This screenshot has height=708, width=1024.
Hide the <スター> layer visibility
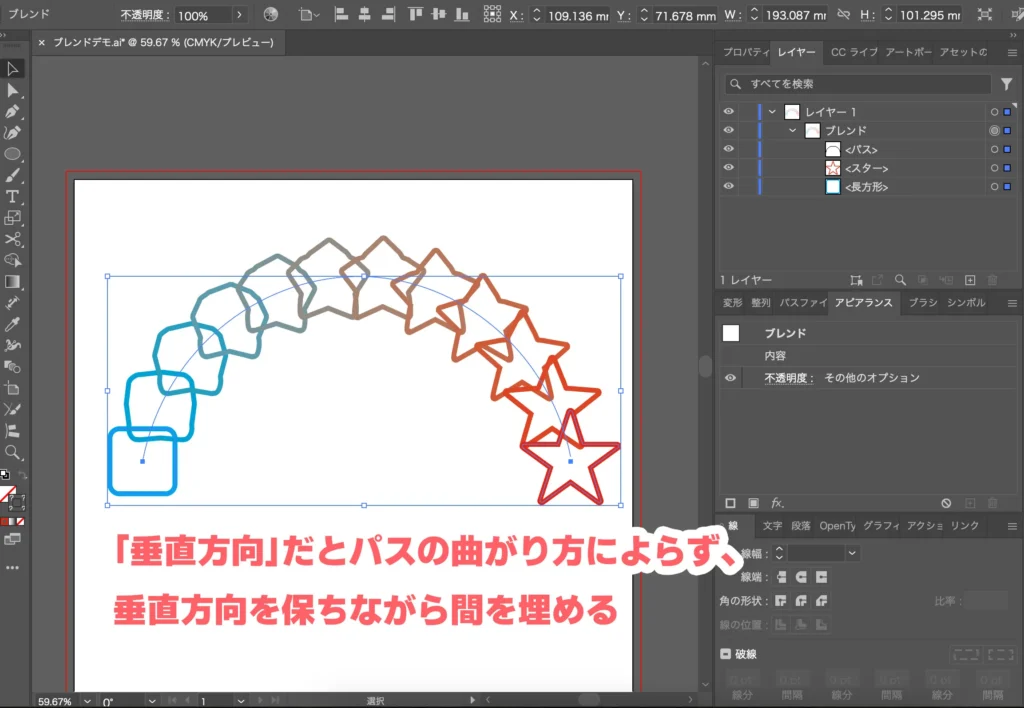pos(729,168)
